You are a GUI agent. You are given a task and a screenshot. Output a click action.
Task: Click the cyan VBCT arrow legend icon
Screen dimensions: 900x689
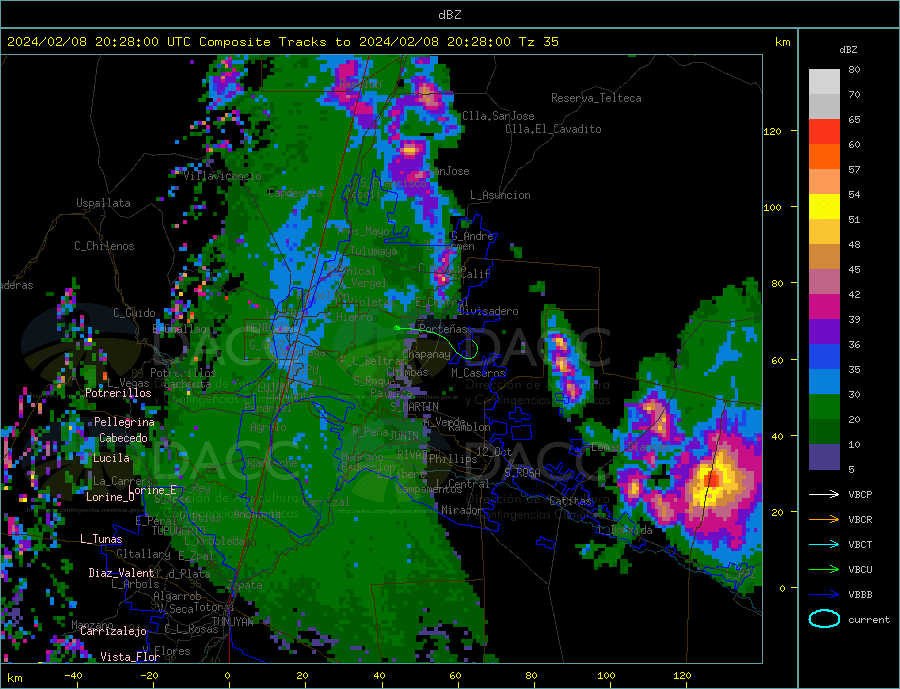(824, 544)
